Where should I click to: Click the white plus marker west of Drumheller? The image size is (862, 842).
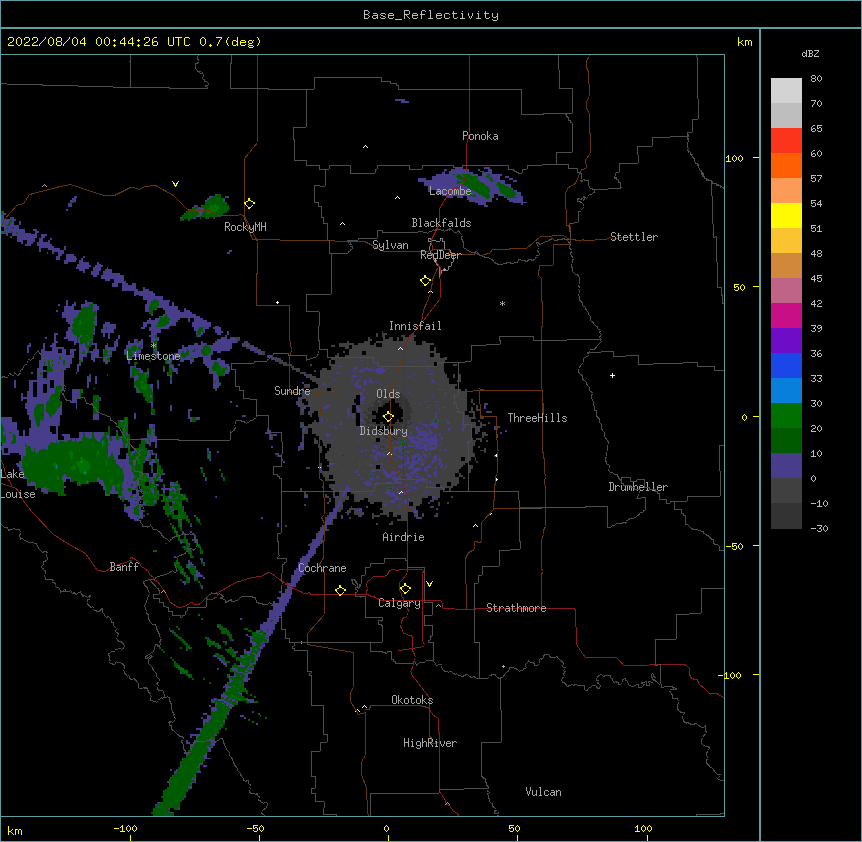[612, 375]
